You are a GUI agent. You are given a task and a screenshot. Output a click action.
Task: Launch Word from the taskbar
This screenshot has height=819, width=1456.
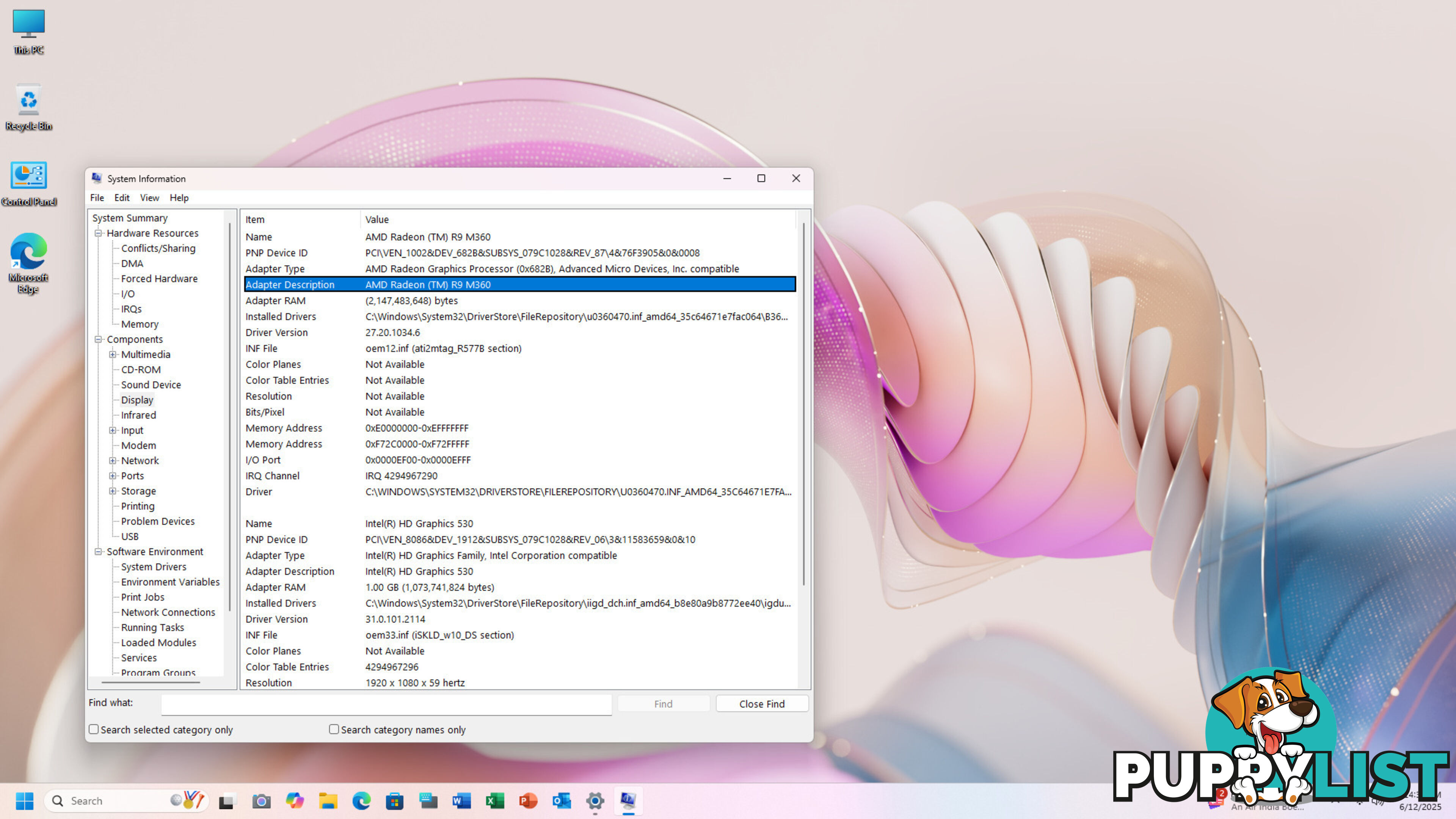point(461,801)
